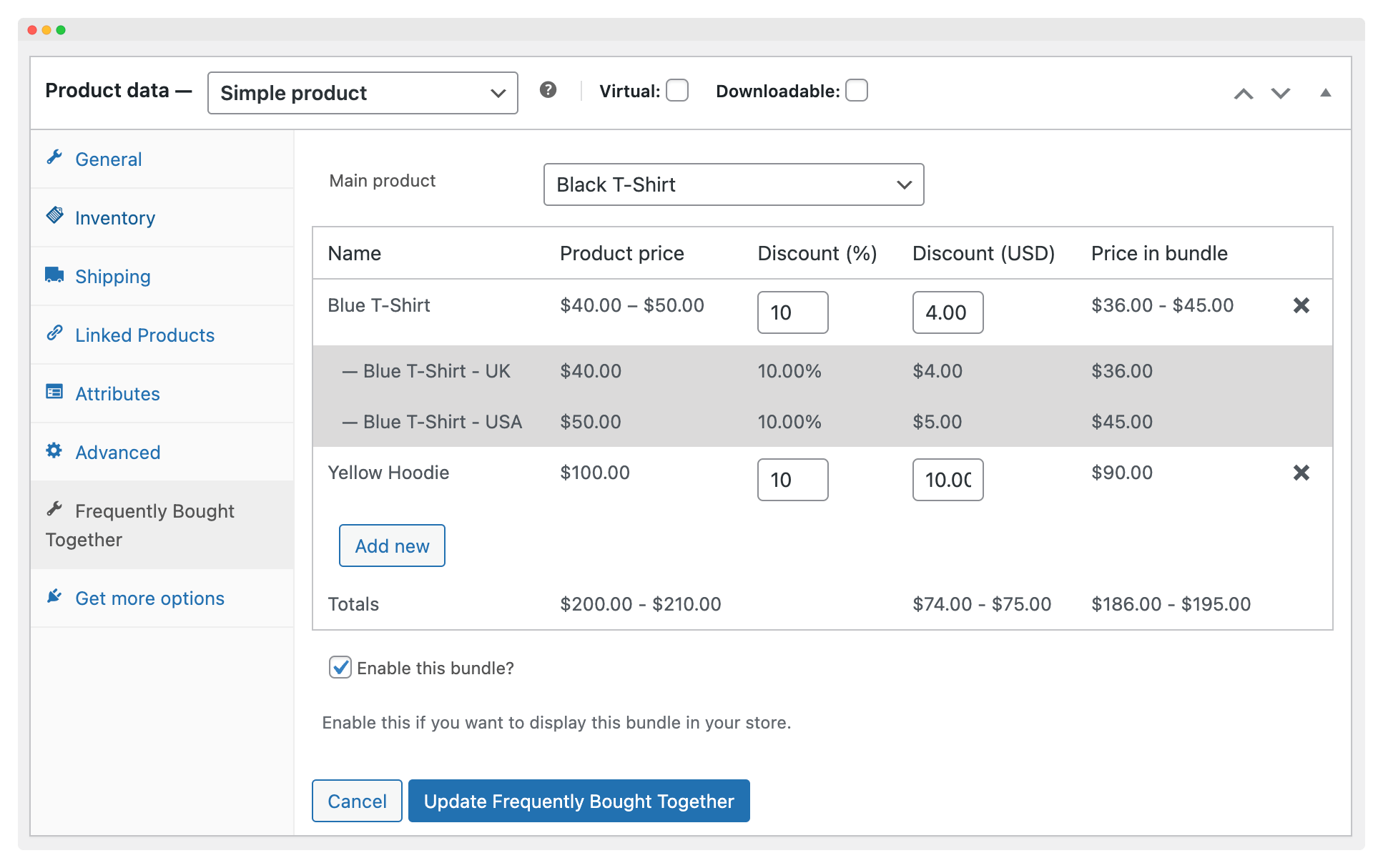The height and width of the screenshot is (868, 1383).
Task: Collapse the Product data panel triangle
Action: click(x=1325, y=93)
